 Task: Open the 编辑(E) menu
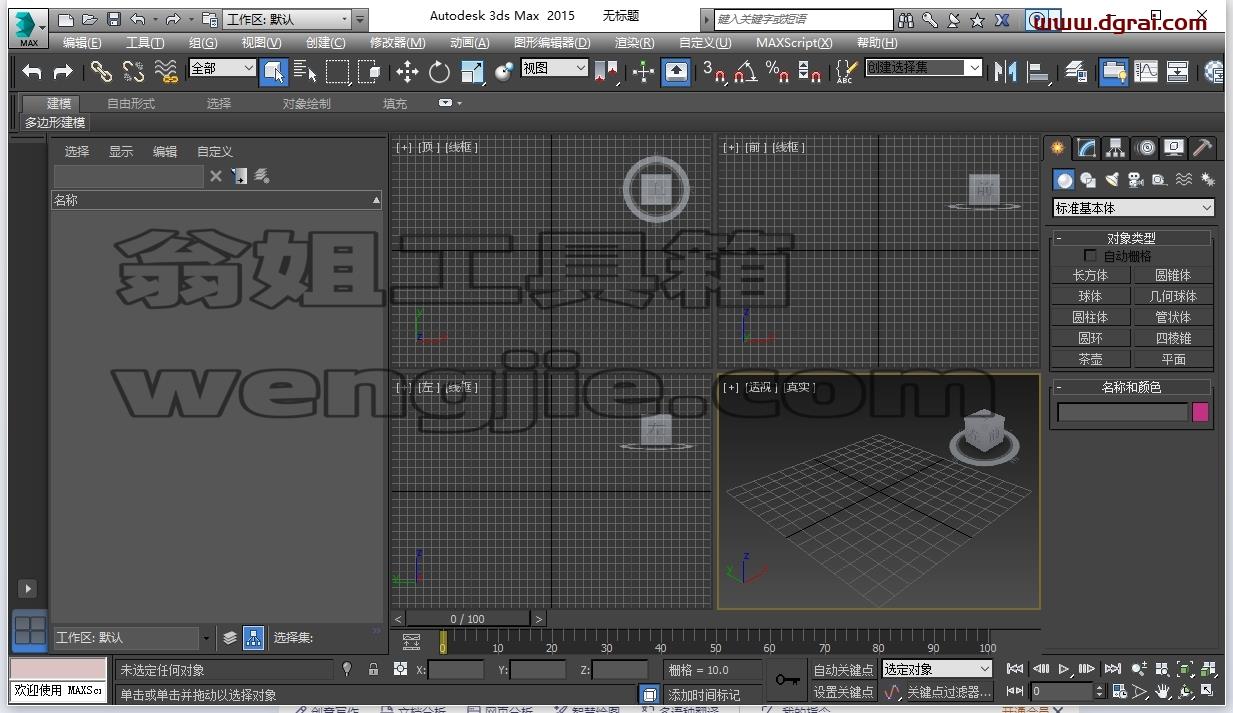tap(82, 42)
